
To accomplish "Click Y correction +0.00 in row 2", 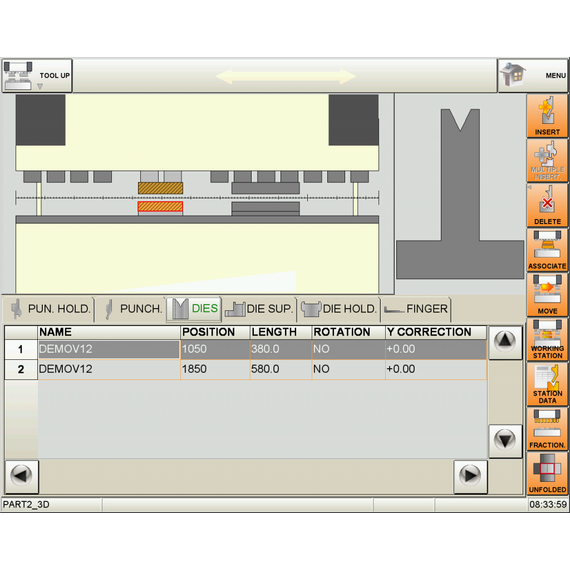I will coord(436,369).
